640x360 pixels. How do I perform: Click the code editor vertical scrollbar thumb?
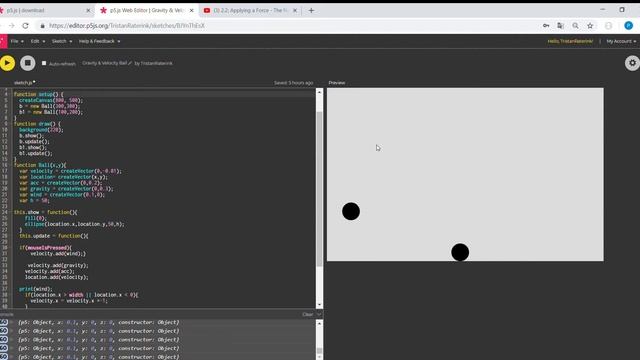319,188
